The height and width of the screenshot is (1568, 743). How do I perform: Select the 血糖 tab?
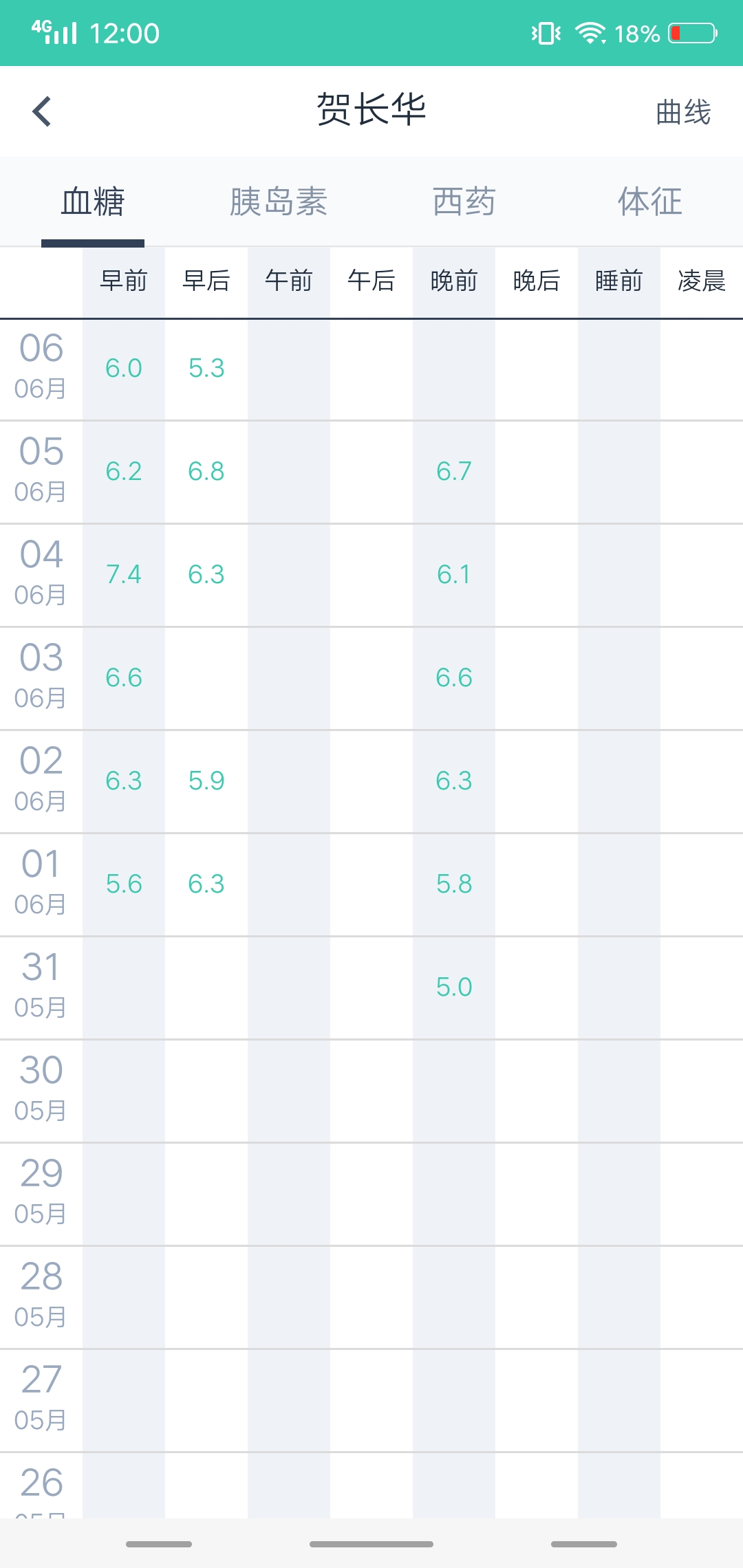click(93, 202)
